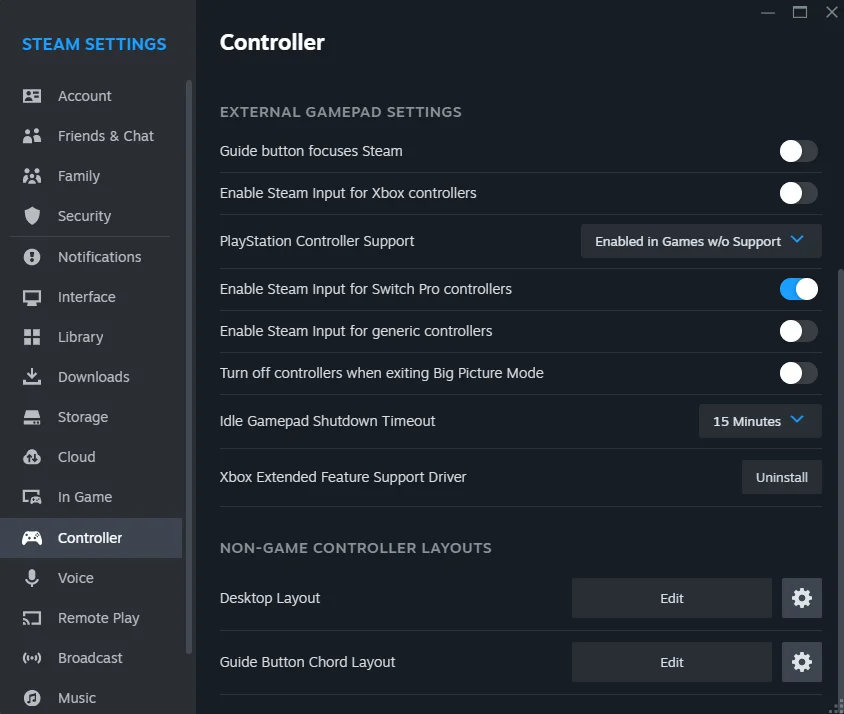Viewport: 844px width, 714px height.
Task: Go to Remote Play settings
Action: (x=91, y=618)
